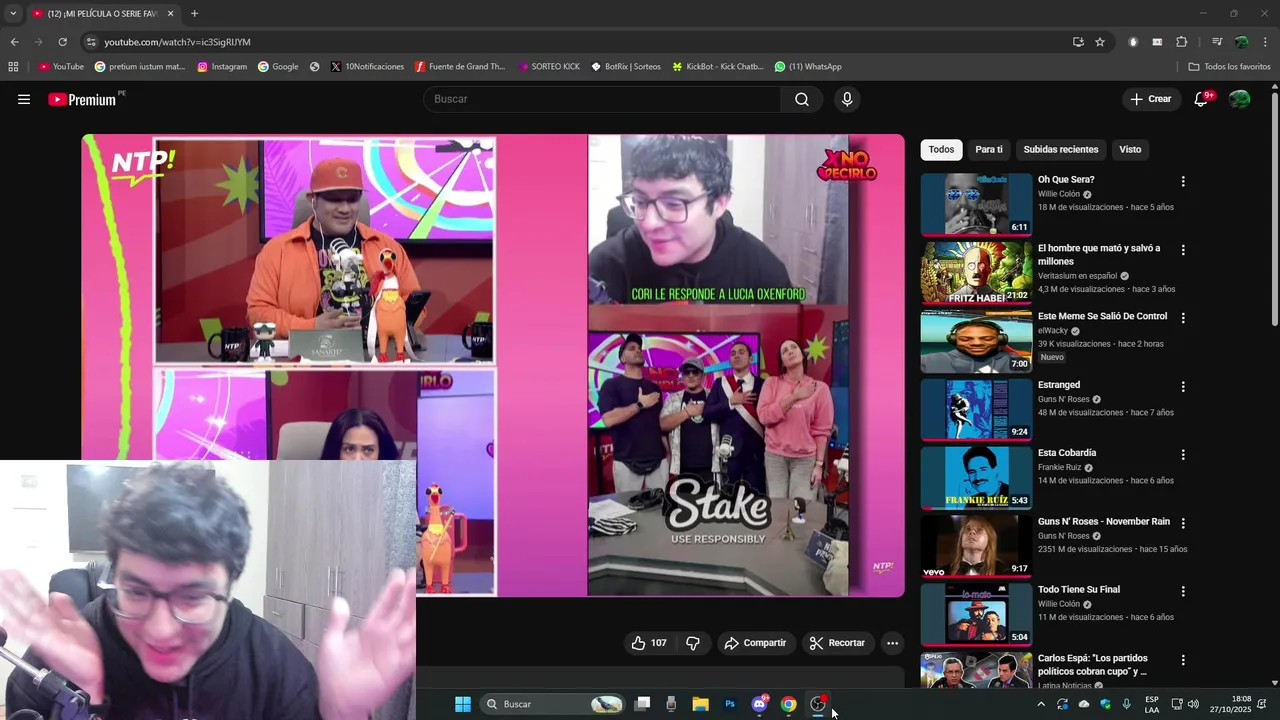Open Chrome from the taskbar
This screenshot has height=720, width=1280.
pos(789,704)
